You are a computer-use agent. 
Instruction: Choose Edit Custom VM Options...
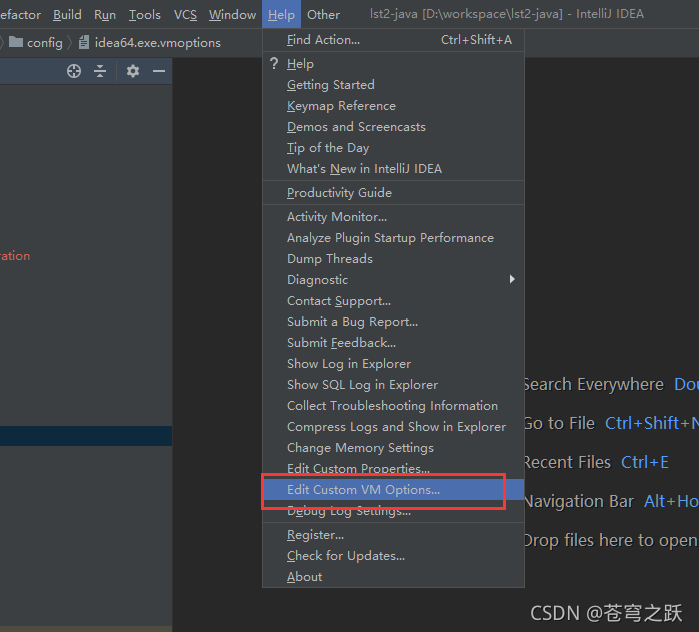coord(393,489)
